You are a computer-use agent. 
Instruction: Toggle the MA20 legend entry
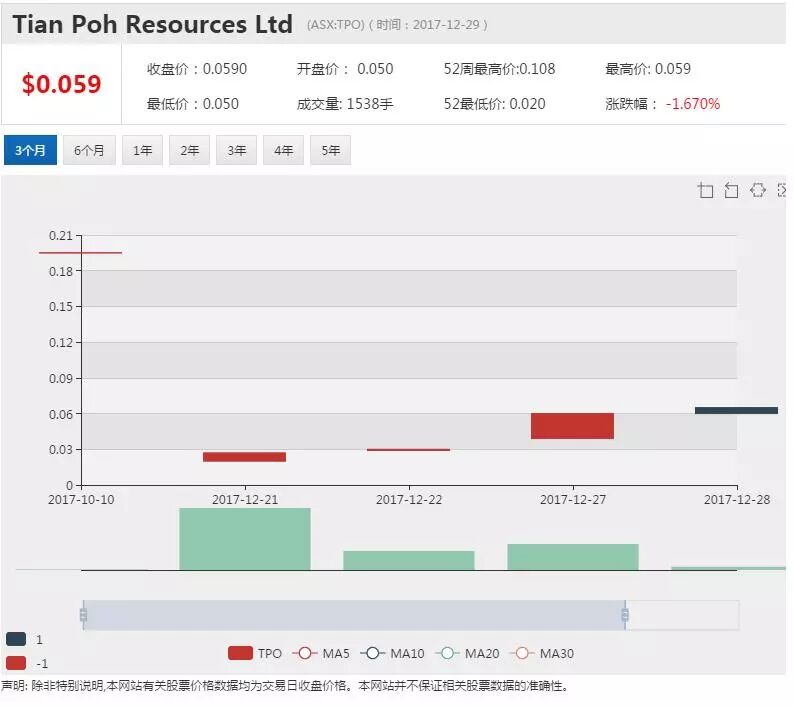(x=467, y=653)
